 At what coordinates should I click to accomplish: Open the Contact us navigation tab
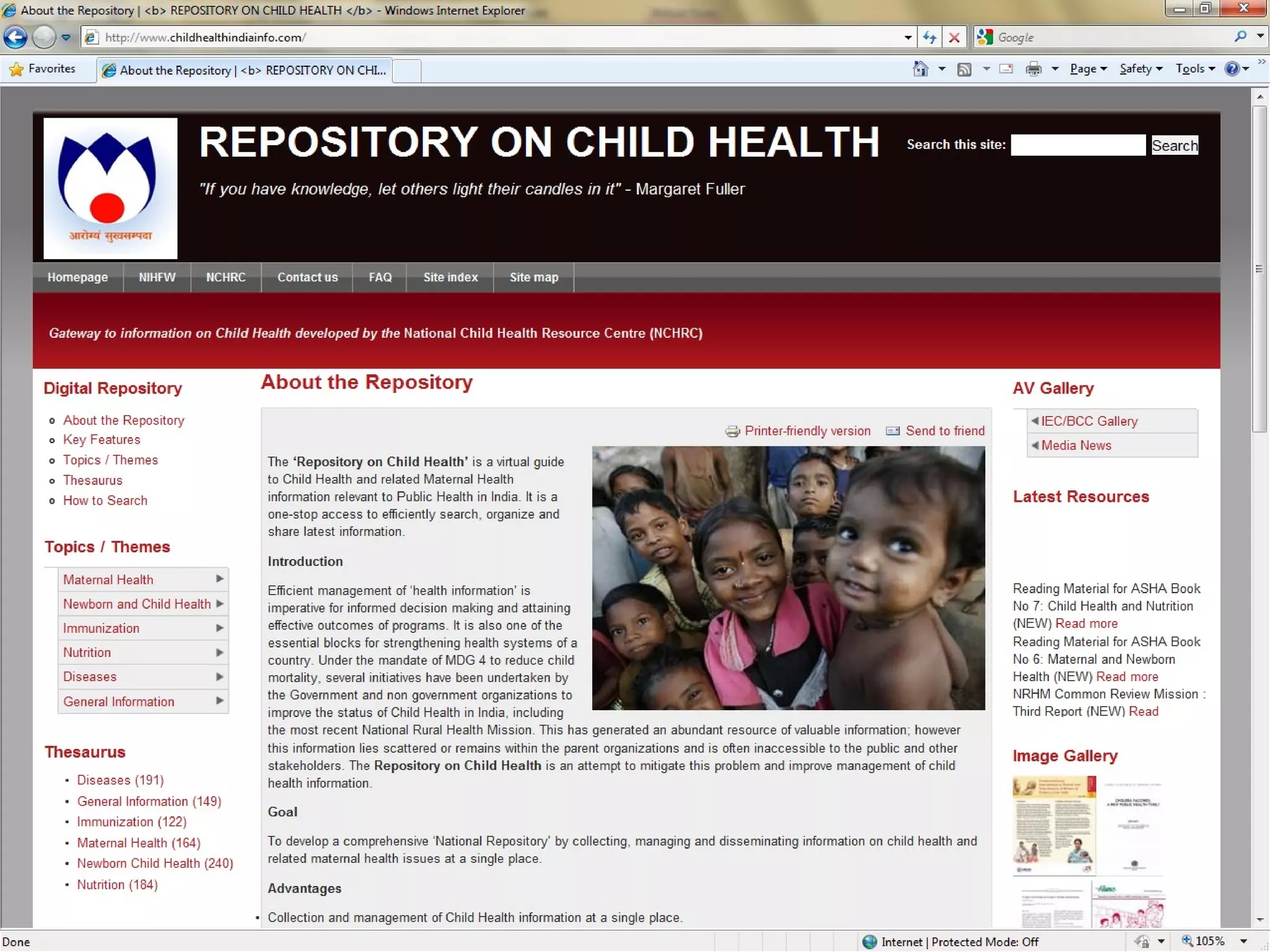[x=307, y=277]
